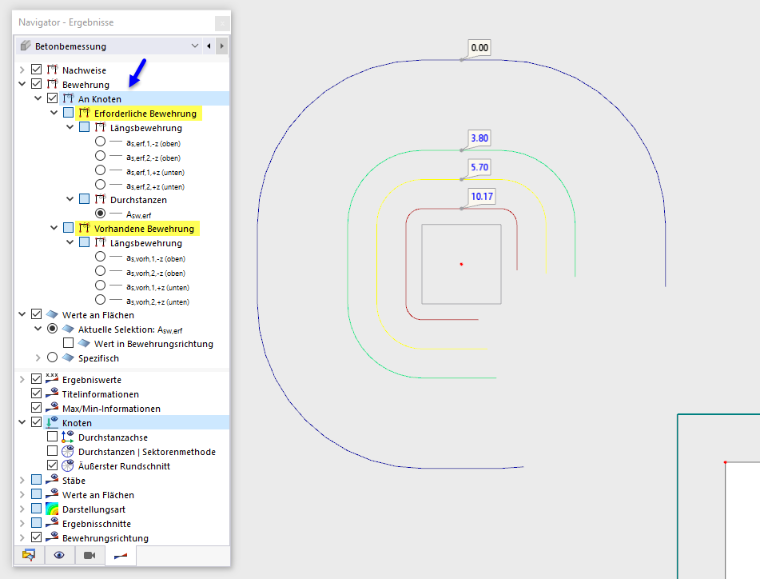Toggle the Bewehrung checkbox

36,84
